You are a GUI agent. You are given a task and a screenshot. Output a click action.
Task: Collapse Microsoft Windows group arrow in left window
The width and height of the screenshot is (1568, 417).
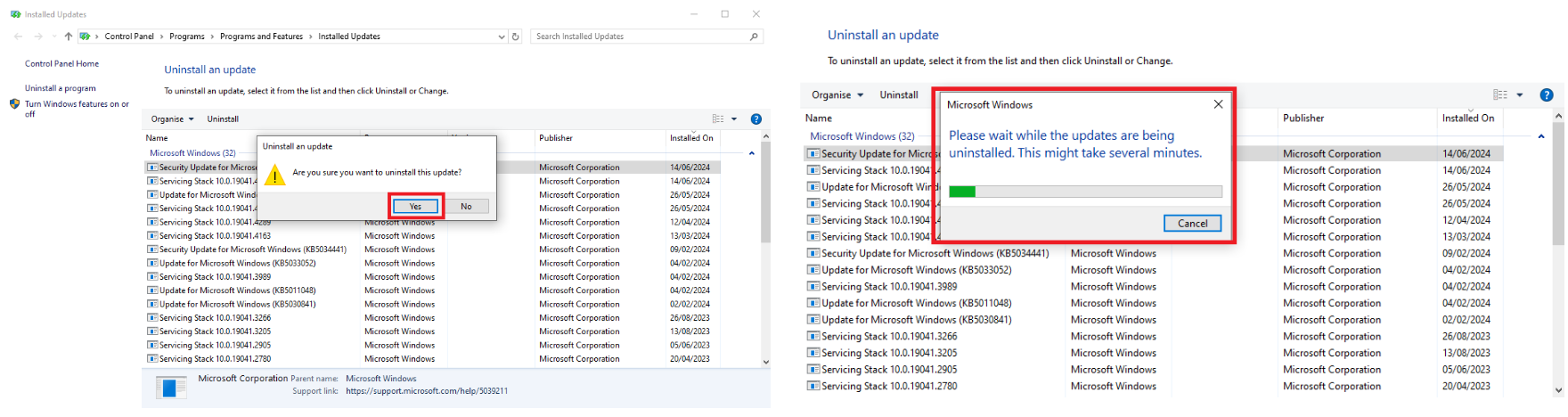click(751, 153)
